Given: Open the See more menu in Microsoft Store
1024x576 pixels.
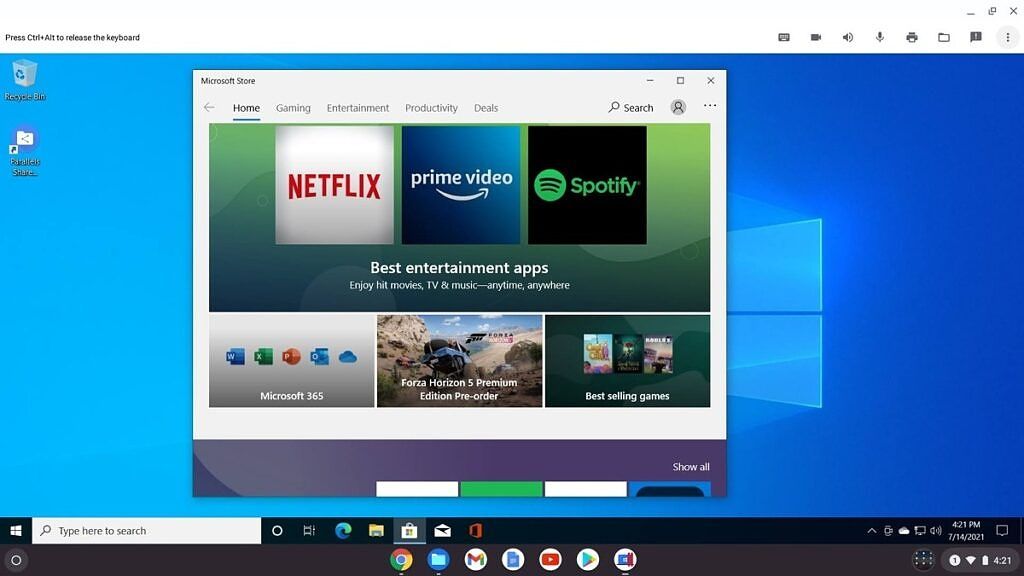Looking at the screenshot, I should click(710, 107).
